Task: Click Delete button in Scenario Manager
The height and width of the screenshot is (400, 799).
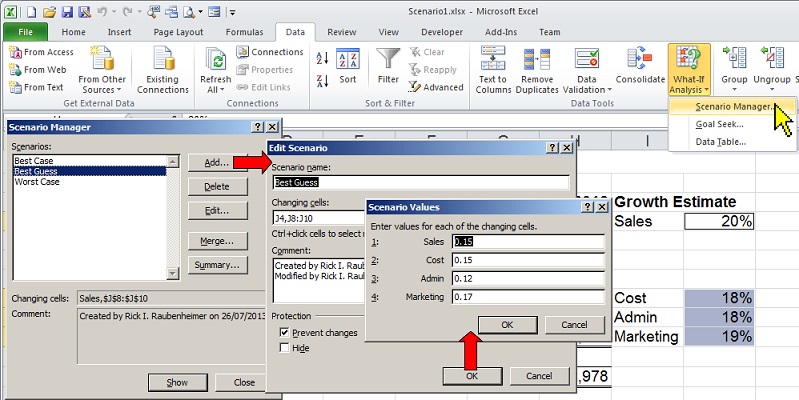Action: tap(217, 186)
